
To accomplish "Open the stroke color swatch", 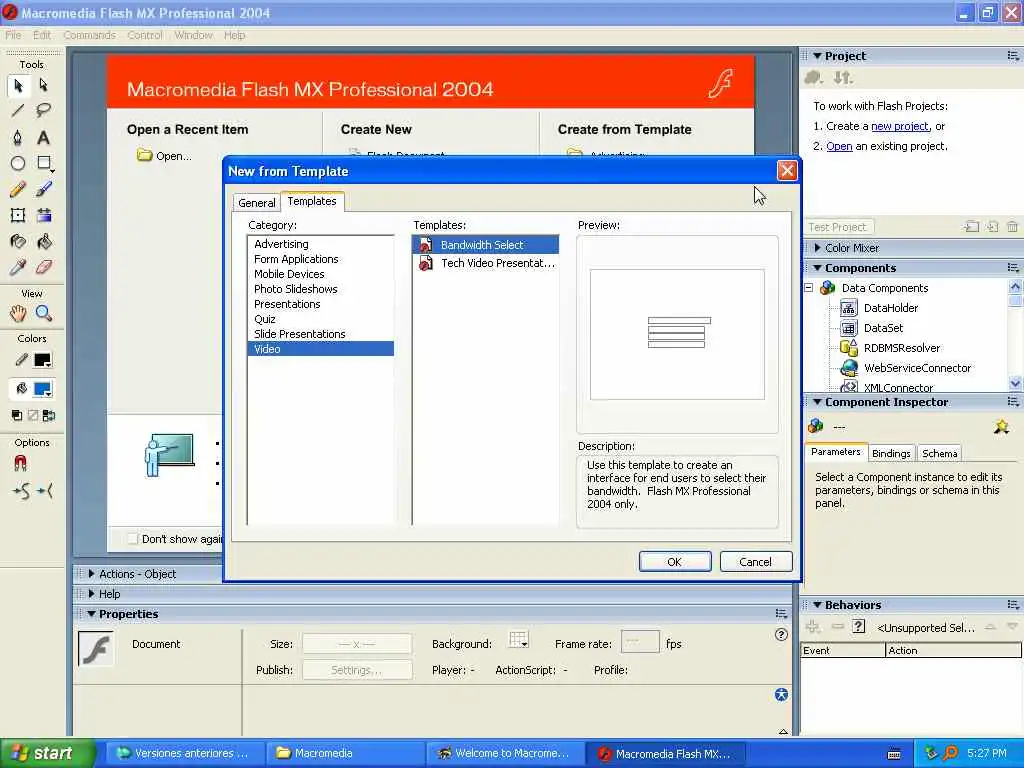I will coord(42,360).
